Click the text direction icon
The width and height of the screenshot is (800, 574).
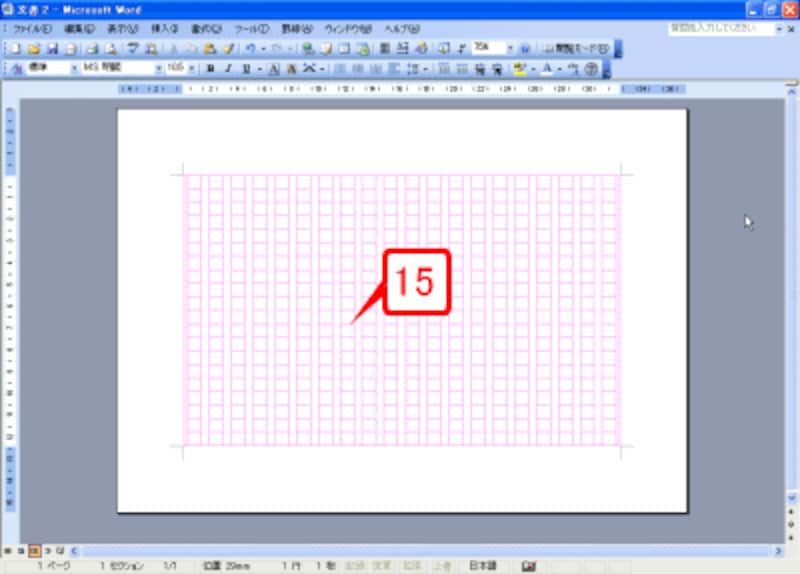point(403,49)
